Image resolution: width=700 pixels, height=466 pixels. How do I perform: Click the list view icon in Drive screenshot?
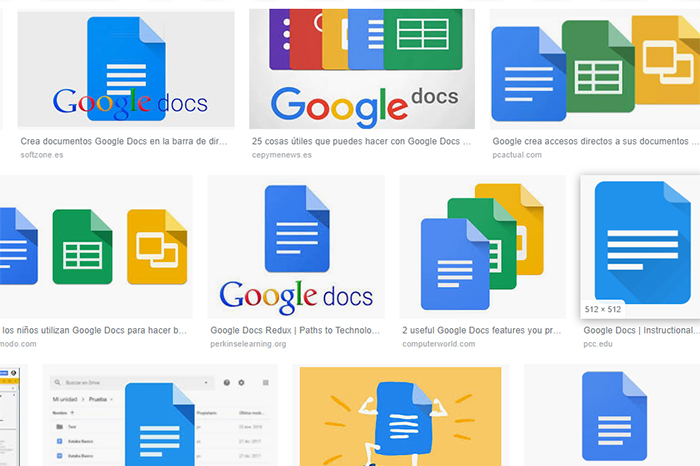[x=265, y=383]
